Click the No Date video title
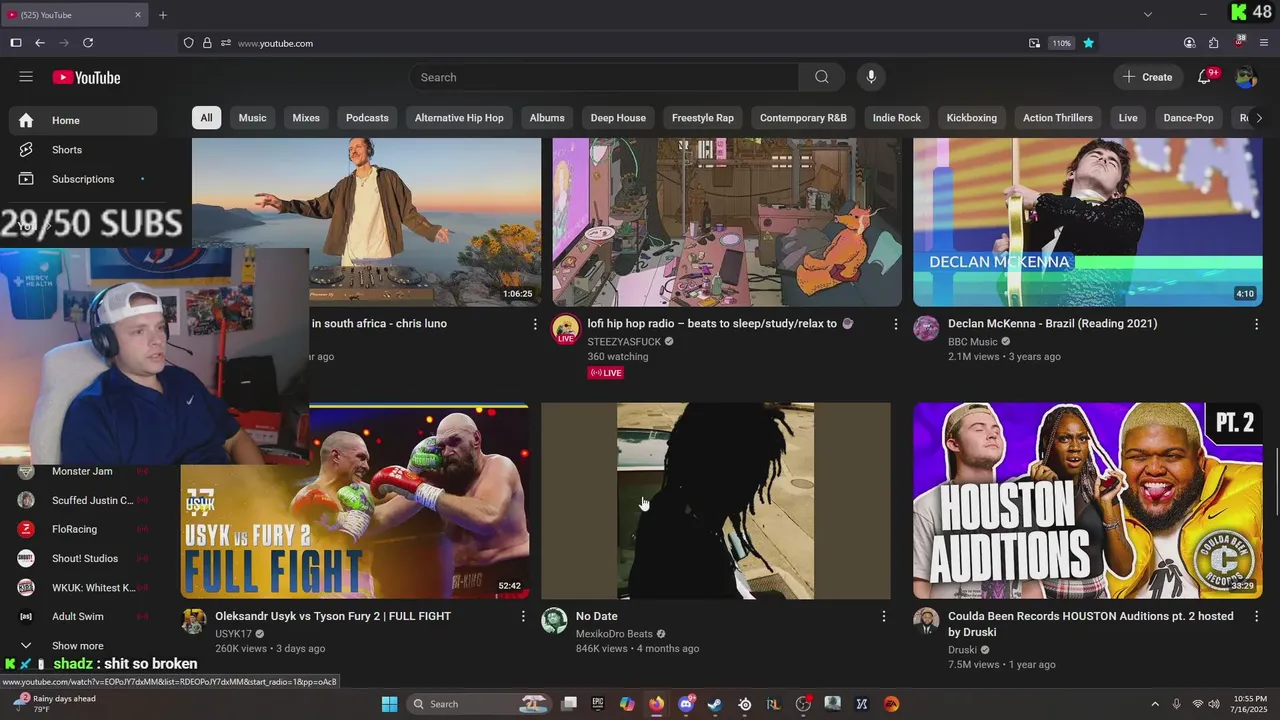 pyautogui.click(x=597, y=617)
